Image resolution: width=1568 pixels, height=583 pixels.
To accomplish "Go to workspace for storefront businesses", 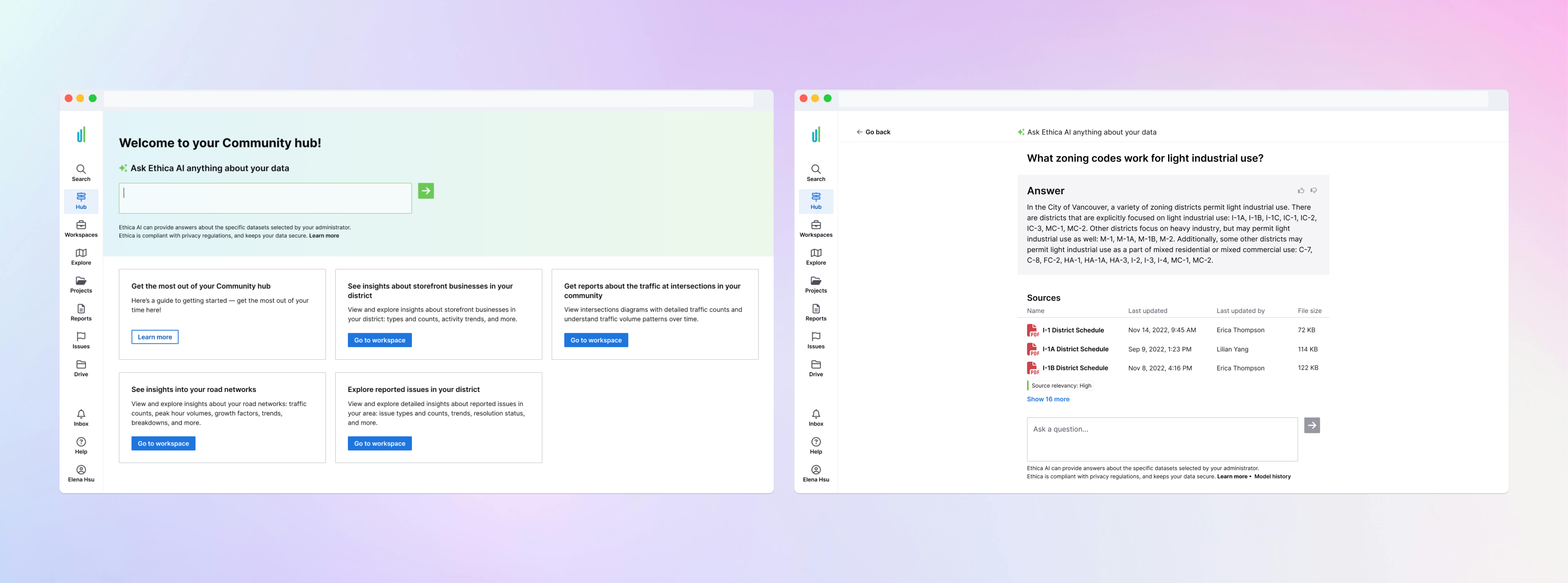I will [380, 340].
